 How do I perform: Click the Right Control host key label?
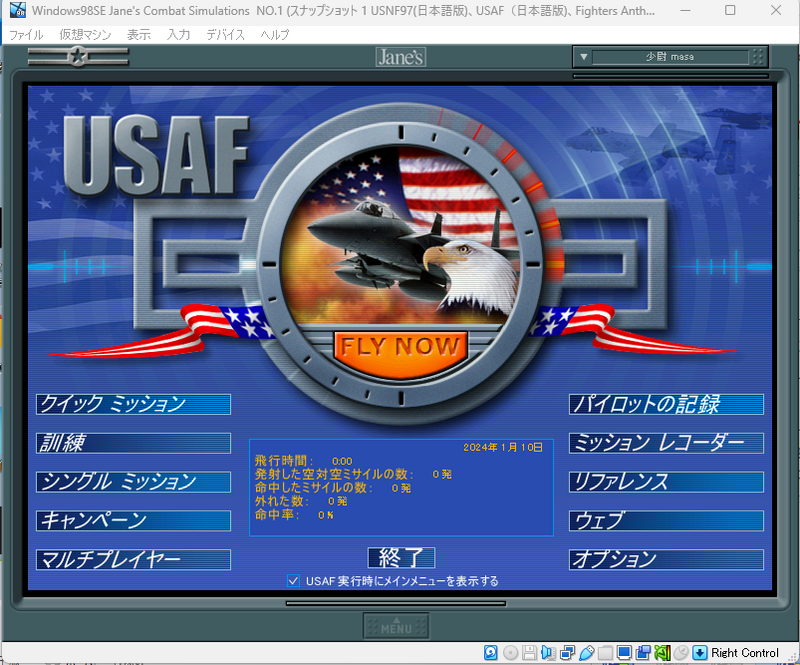click(x=745, y=653)
